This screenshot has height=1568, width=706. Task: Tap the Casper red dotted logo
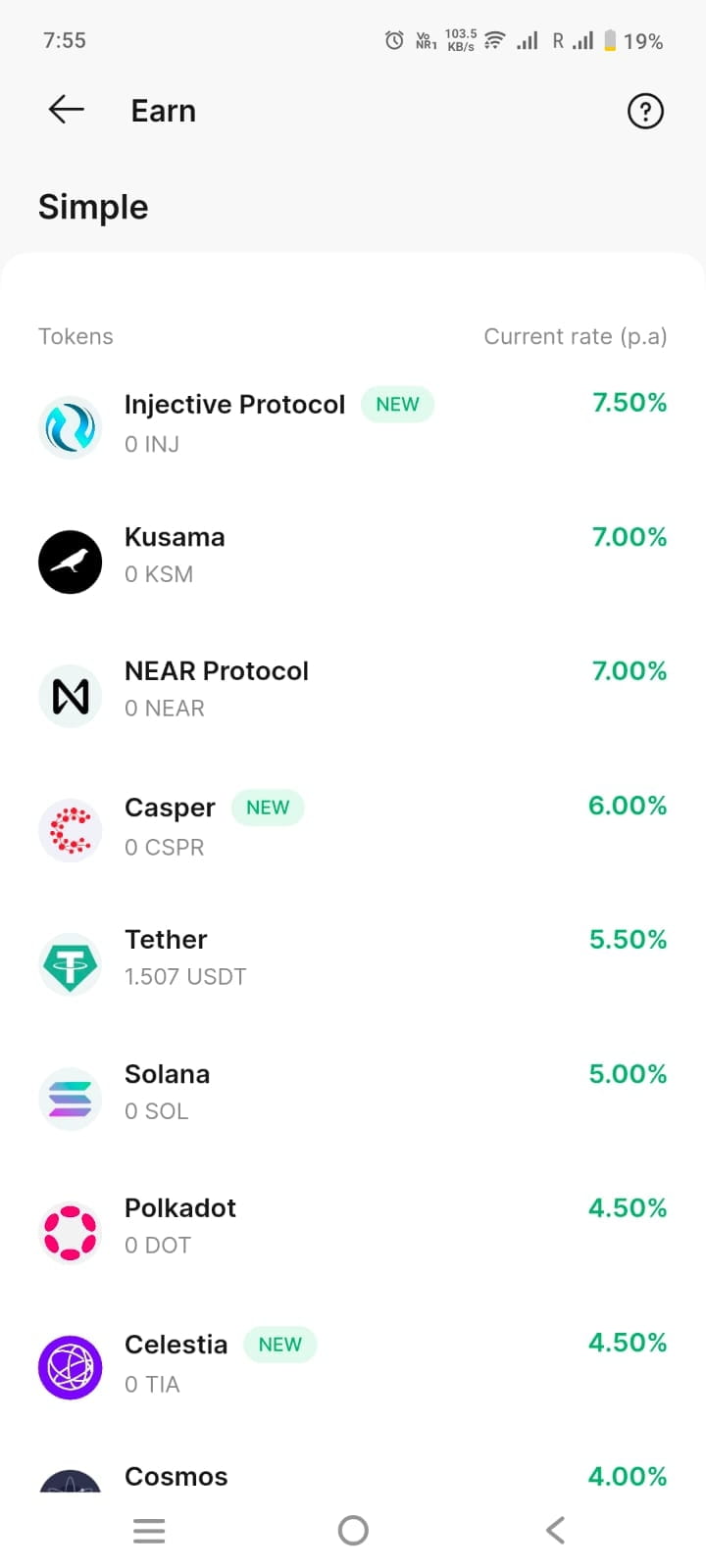71,830
